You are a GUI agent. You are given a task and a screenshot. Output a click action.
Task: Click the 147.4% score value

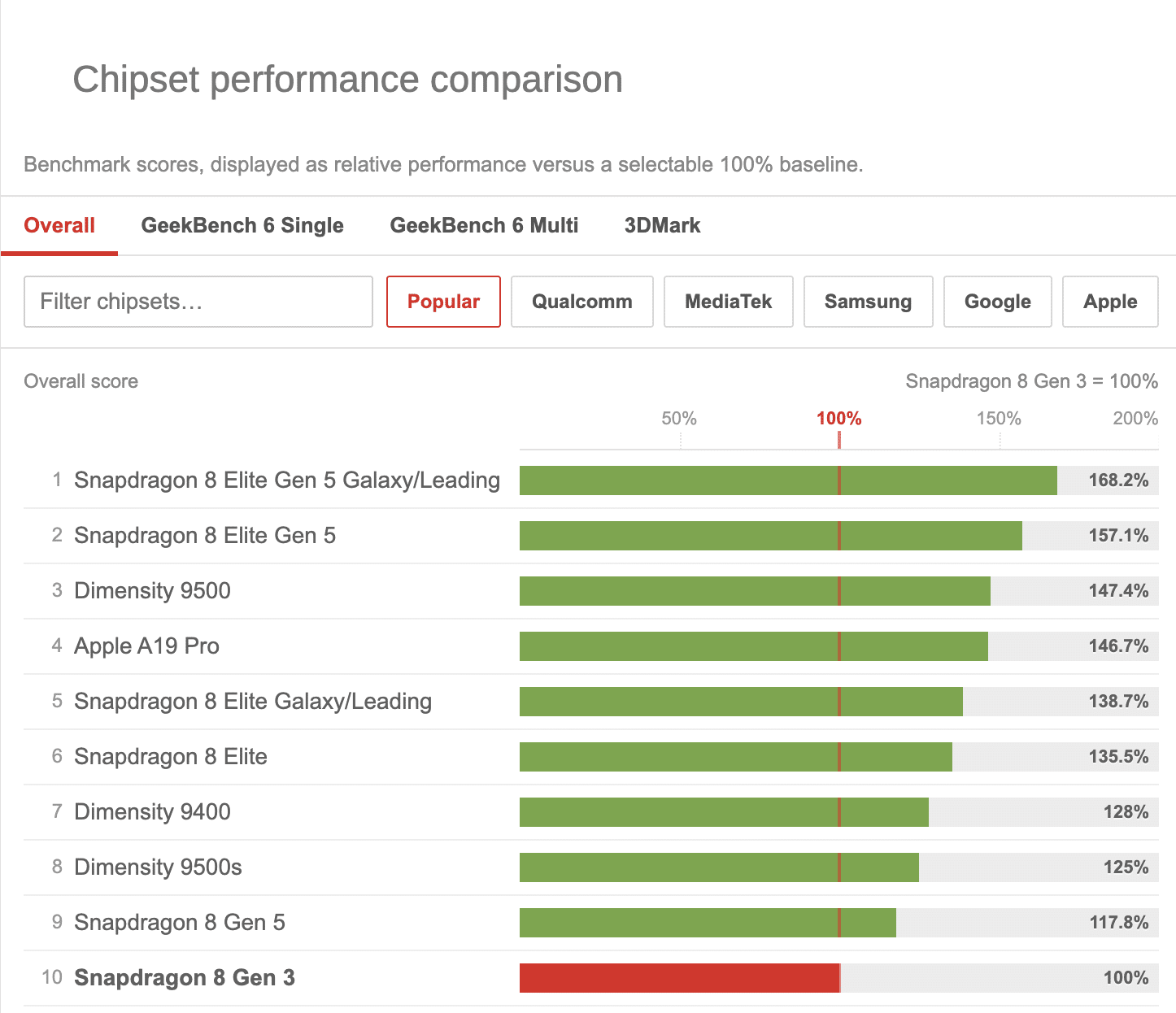pyautogui.click(x=1118, y=591)
